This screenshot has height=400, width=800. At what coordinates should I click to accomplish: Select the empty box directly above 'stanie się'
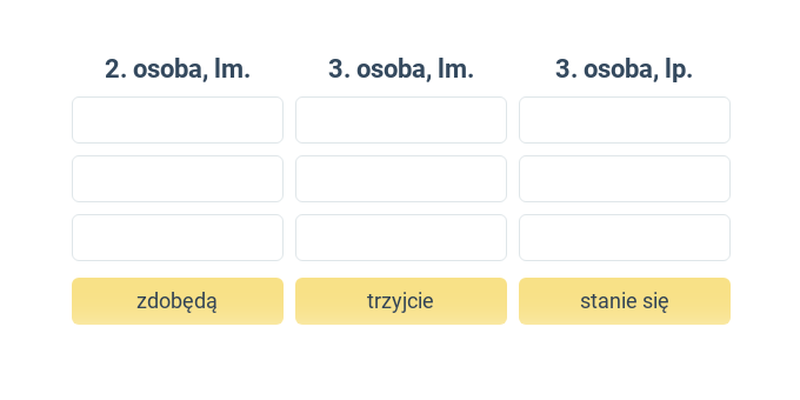[x=624, y=237]
